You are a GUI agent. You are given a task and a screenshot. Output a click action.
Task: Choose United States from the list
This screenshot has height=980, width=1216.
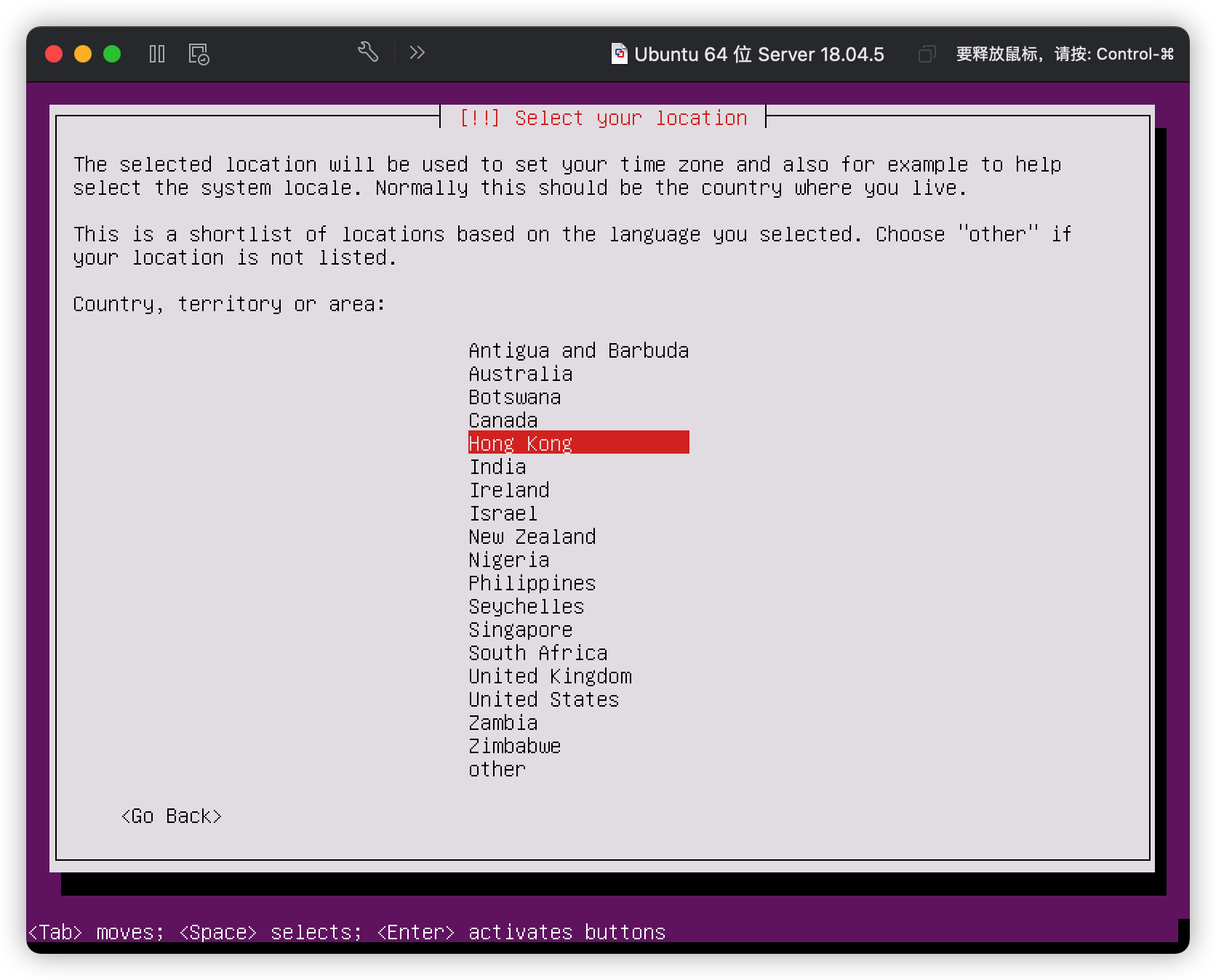tap(579, 699)
